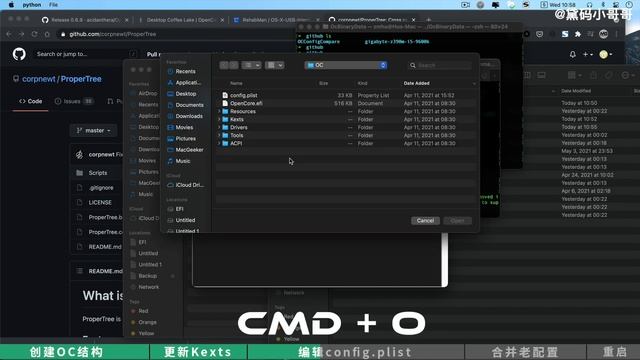This screenshot has width=640, height=360.
Task: Click the back arrow in the open dialog
Action: tap(224, 65)
